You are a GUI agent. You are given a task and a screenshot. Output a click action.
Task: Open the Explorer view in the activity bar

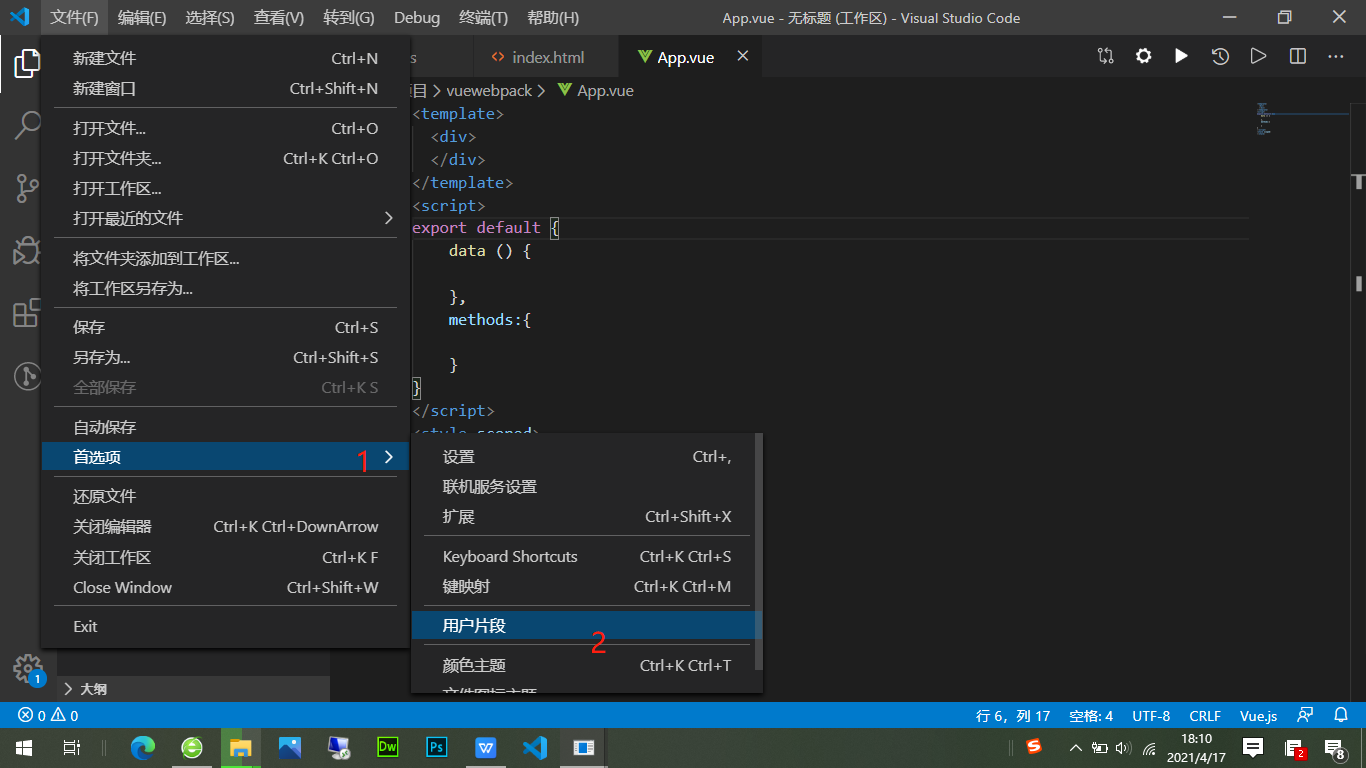click(x=27, y=64)
